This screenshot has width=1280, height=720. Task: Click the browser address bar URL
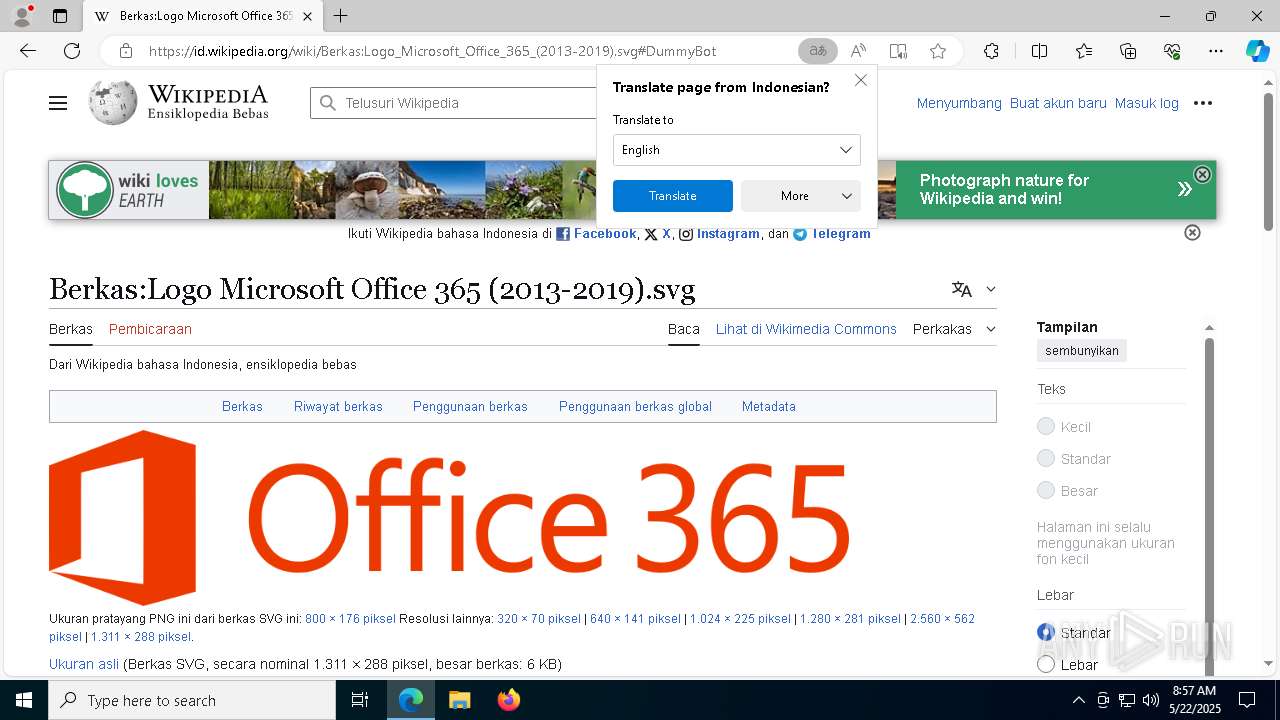[432, 51]
